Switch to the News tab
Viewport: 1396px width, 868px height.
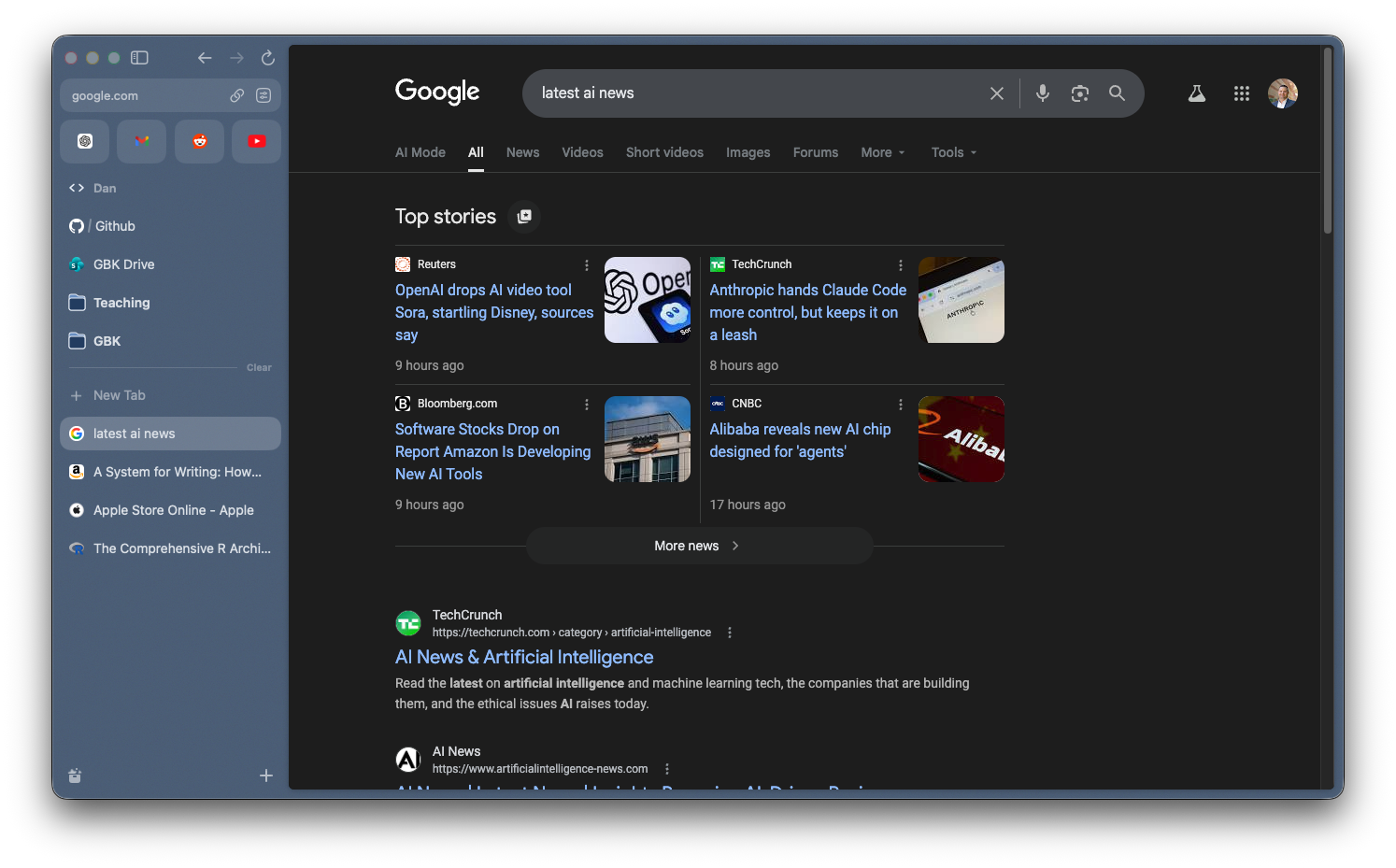pyautogui.click(x=523, y=152)
